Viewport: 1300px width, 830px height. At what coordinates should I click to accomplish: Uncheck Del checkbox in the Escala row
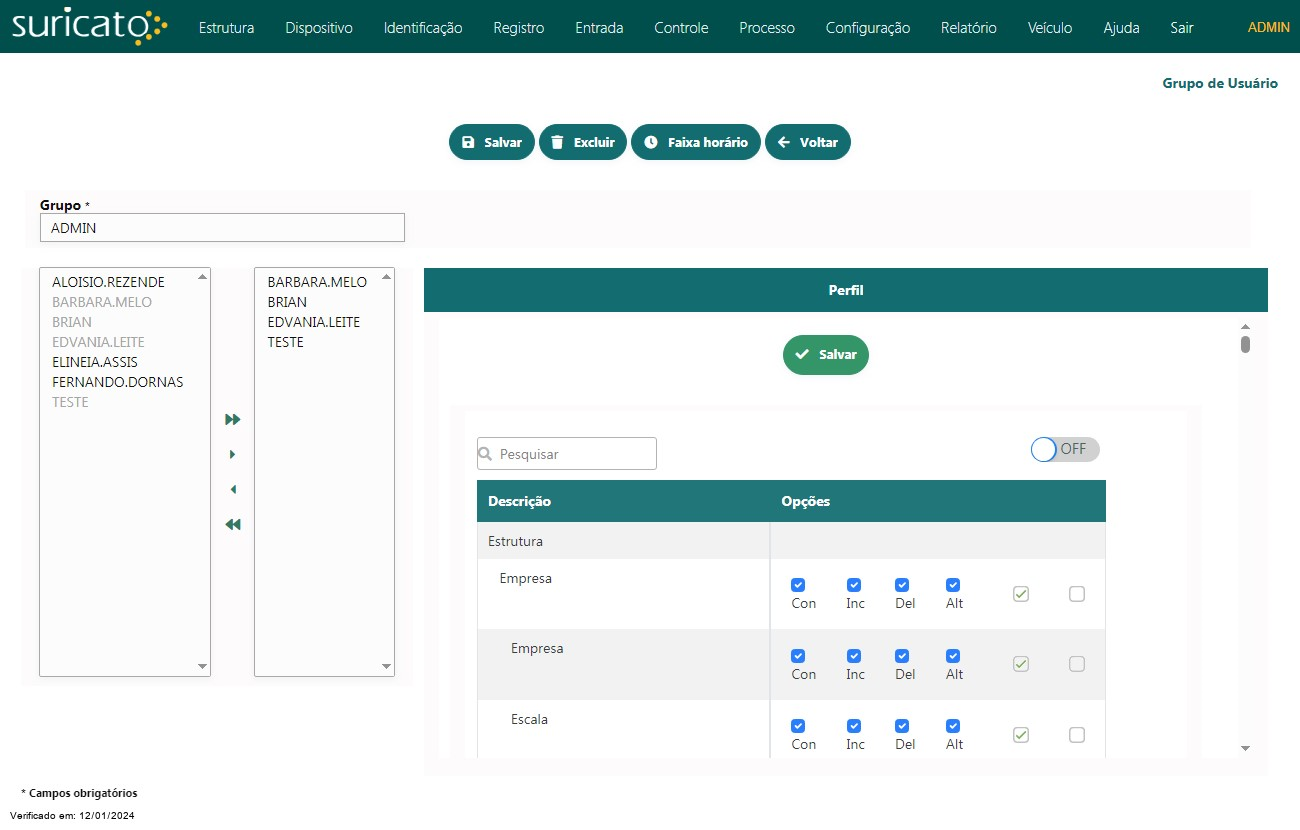point(902,726)
